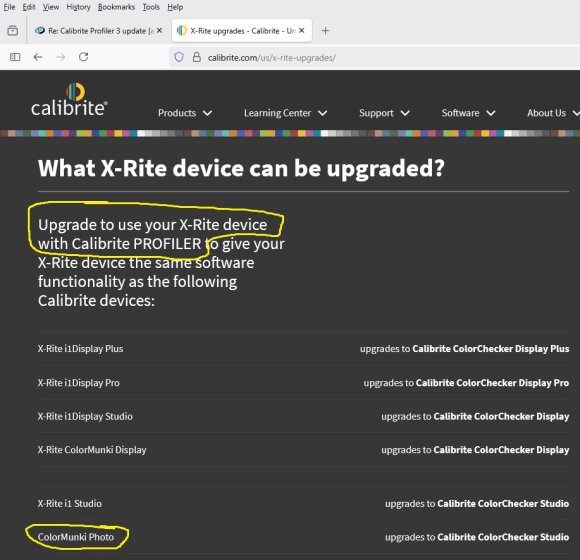Viewport: 580px width, 560px height.
Task: Expand the About Us dropdown
Action: click(x=553, y=113)
